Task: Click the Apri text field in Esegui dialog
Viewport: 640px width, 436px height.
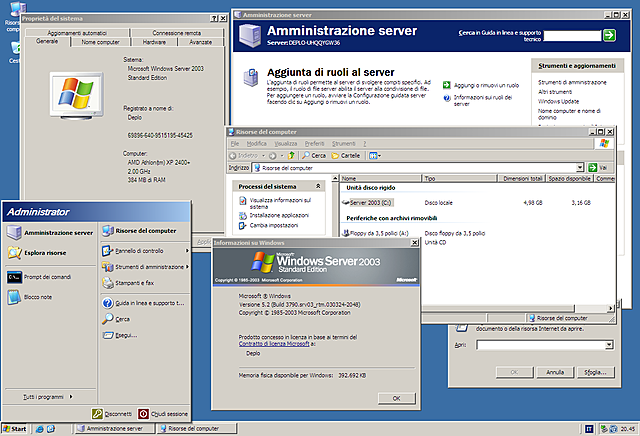Action: point(540,345)
